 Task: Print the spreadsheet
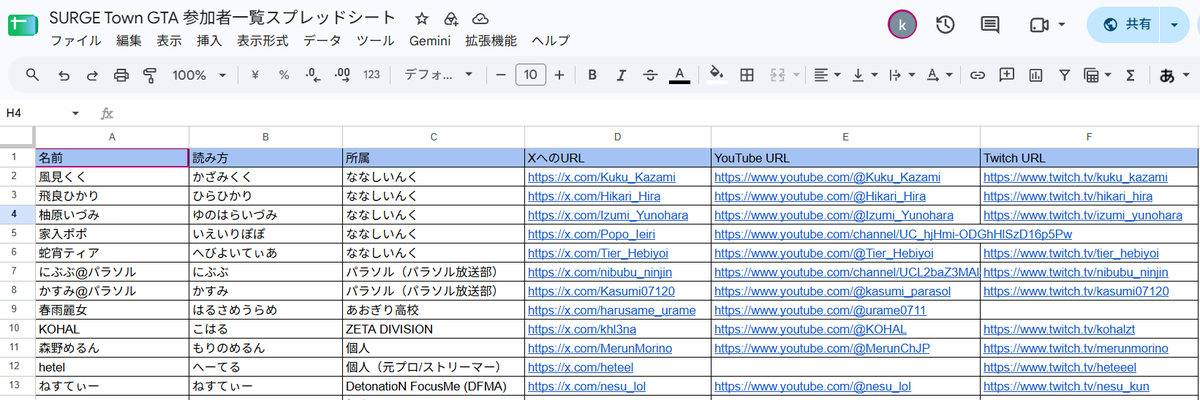tap(121, 75)
